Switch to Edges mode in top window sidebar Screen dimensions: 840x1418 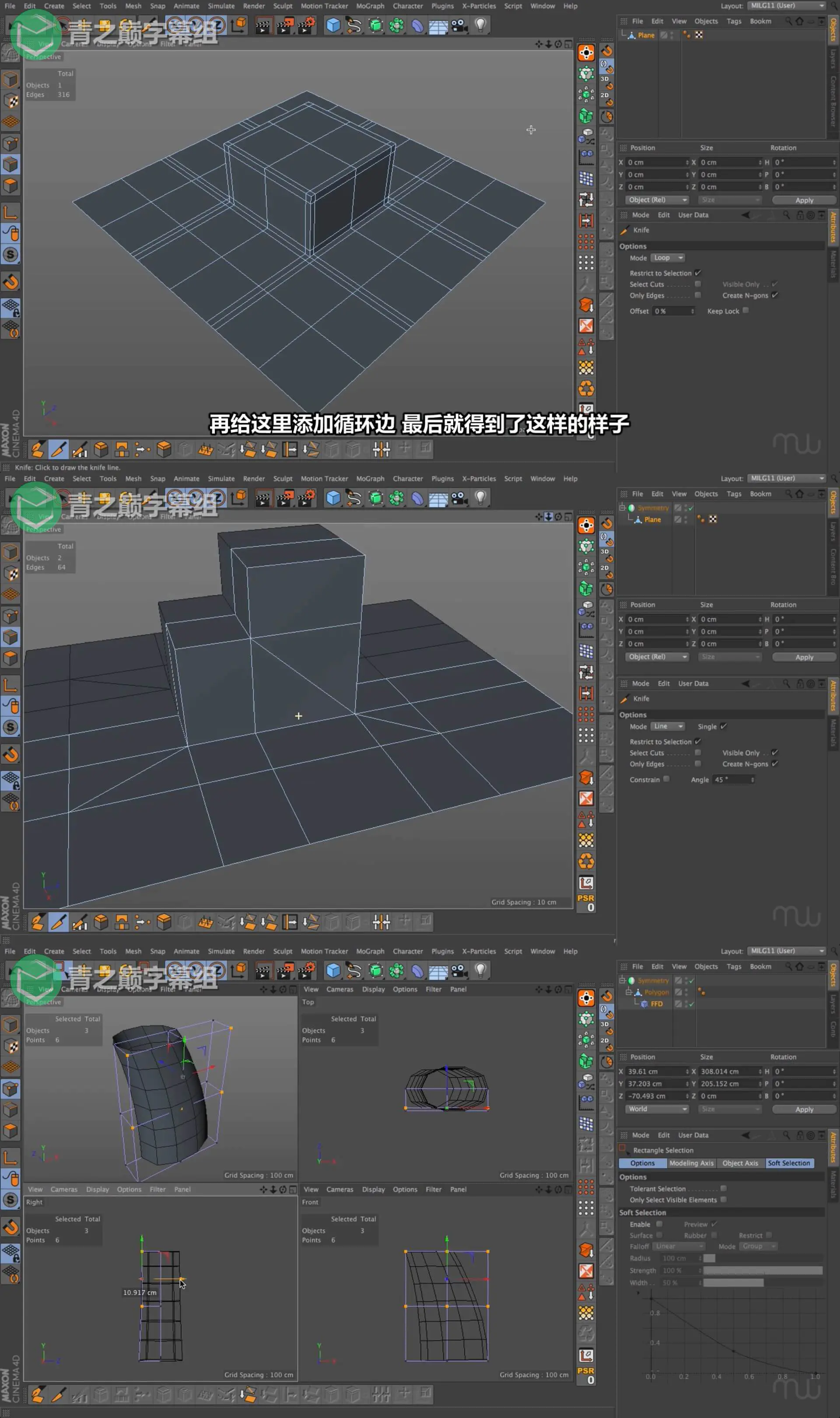tap(11, 164)
